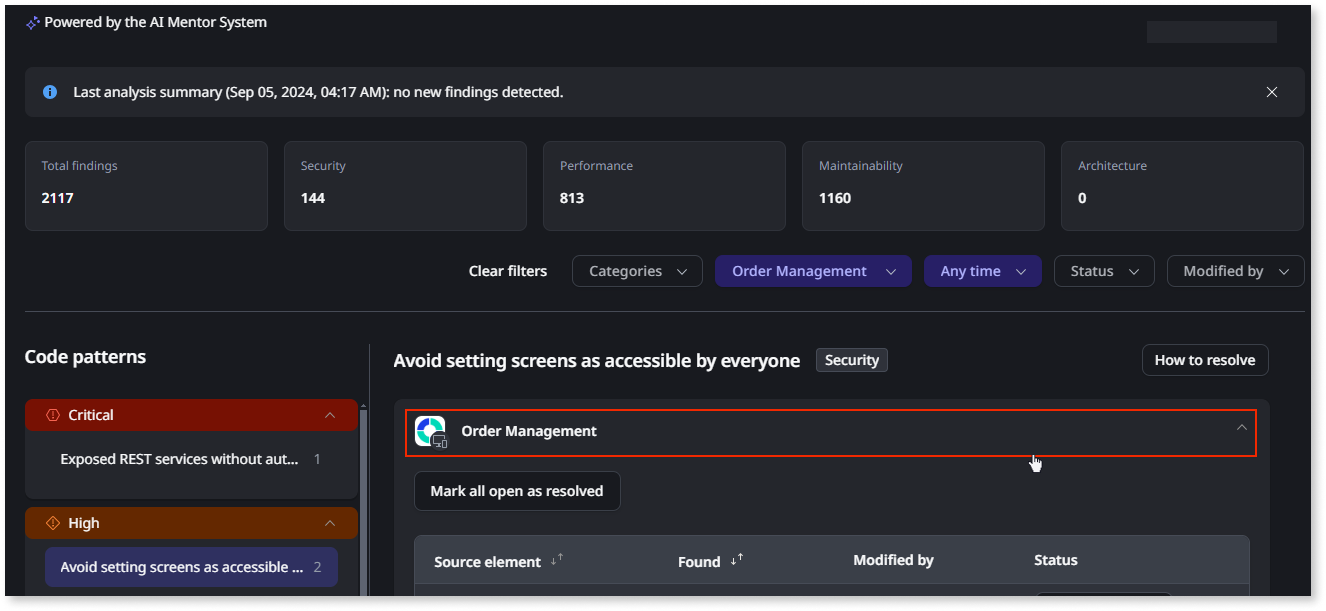Collapse the Order Management findings section
Image resolution: width=1326 pixels, height=611 pixels.
tap(1241, 428)
